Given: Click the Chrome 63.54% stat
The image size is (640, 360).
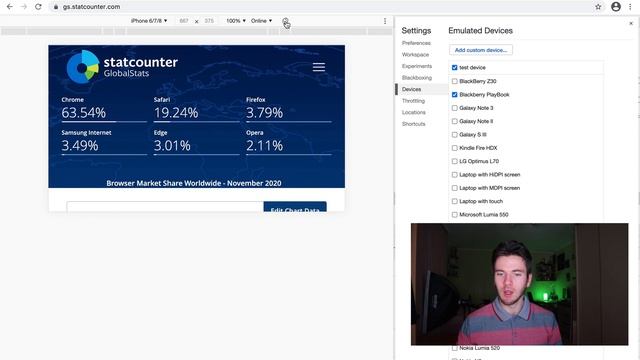Looking at the screenshot, I should tap(104, 109).
